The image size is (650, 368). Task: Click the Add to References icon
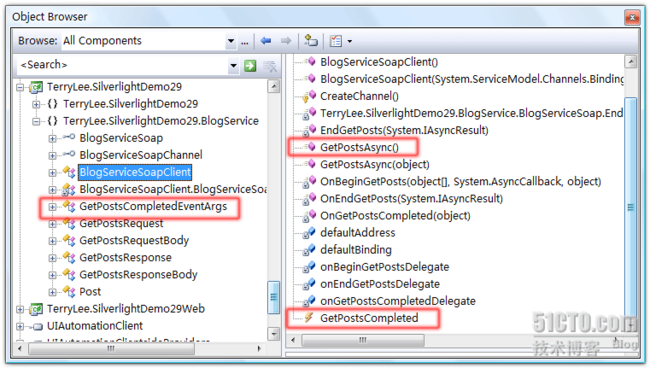[x=310, y=41]
